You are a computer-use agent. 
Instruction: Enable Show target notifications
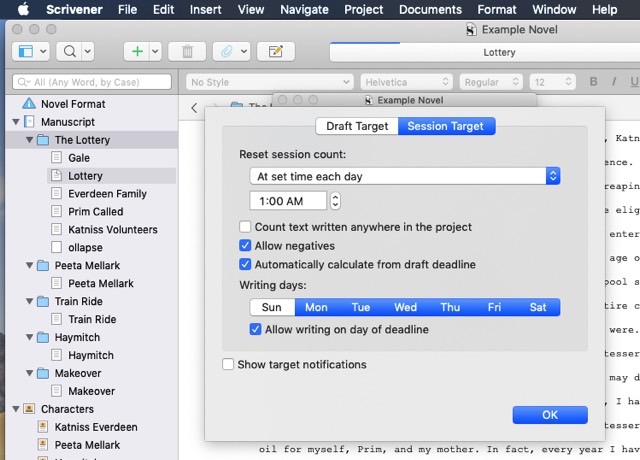[x=228, y=364]
